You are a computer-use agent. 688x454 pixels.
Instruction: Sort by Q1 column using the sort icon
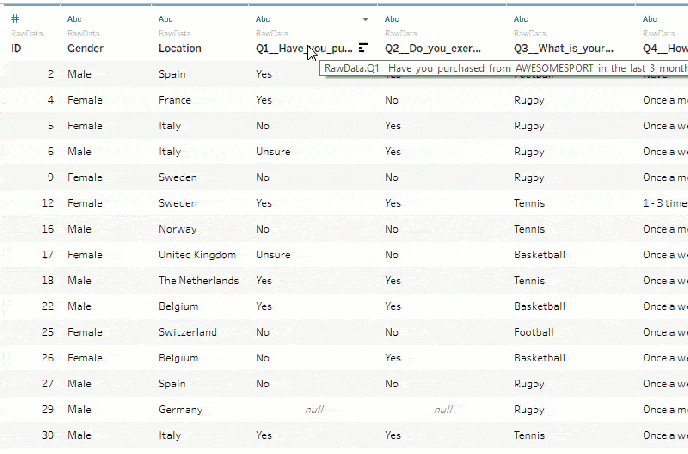click(363, 48)
